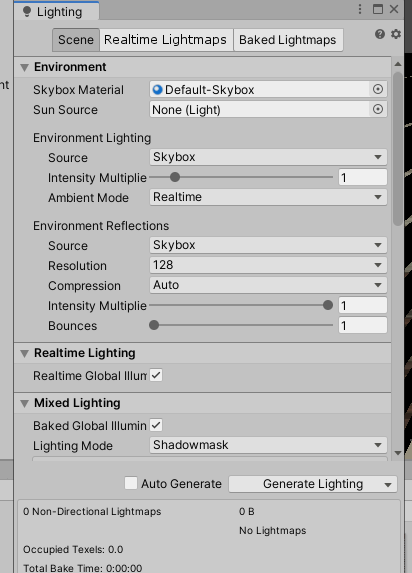This screenshot has width=412, height=573.
Task: Open Sun Source object picker
Action: pos(378,109)
